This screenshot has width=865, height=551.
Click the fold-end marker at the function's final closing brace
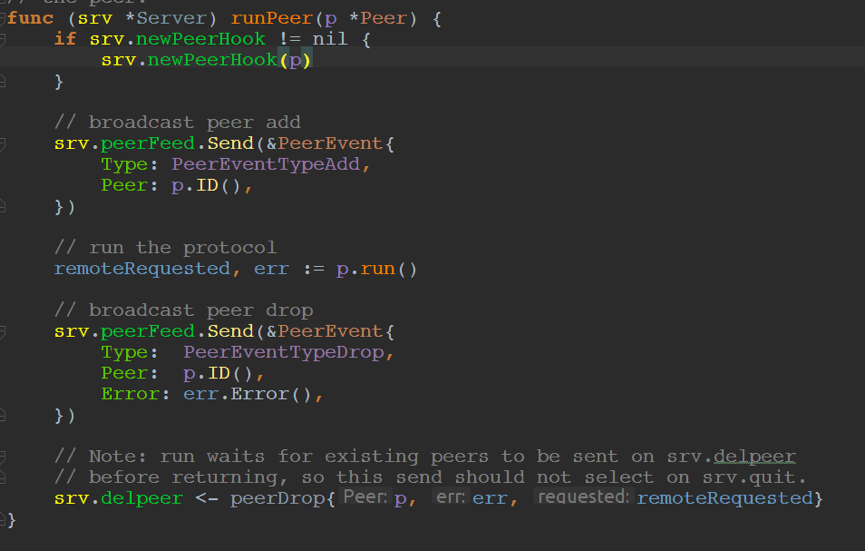[x=2, y=520]
